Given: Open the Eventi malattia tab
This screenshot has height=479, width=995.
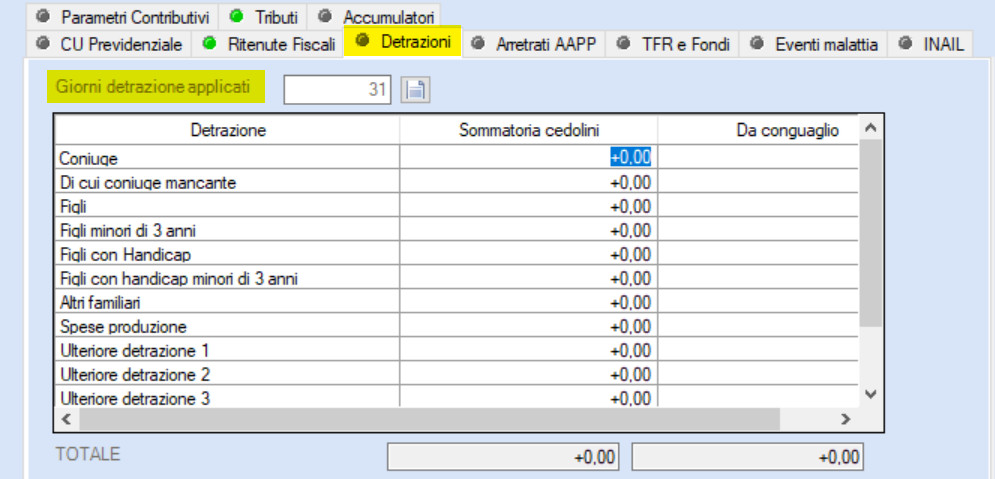Looking at the screenshot, I should point(814,44).
